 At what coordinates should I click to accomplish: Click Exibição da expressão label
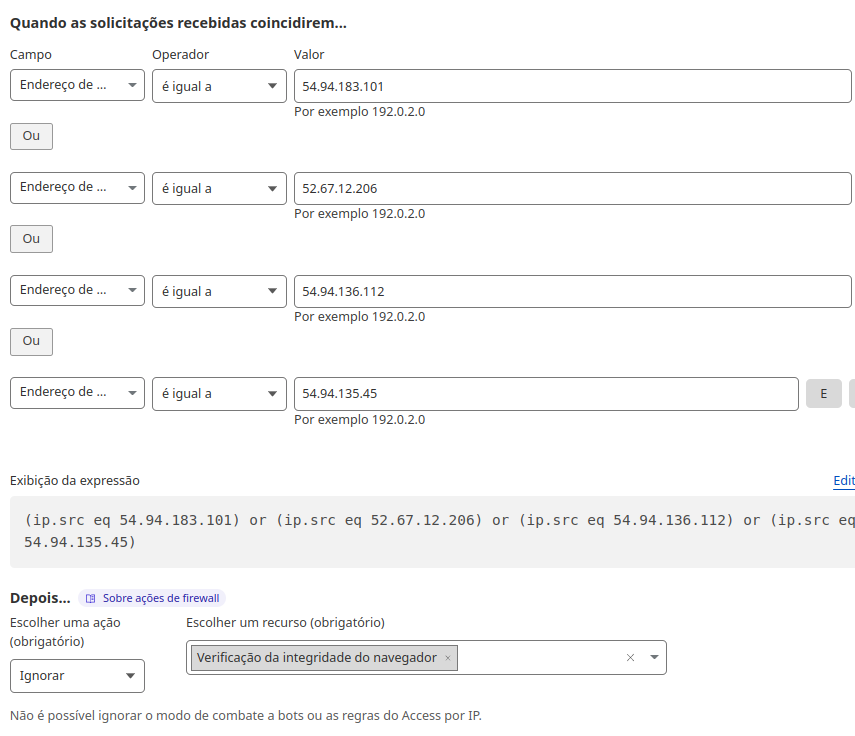click(75, 480)
